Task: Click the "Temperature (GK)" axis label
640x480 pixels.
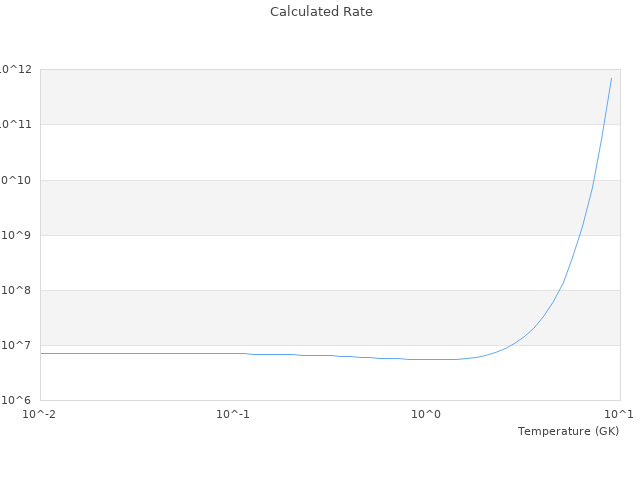Action: pos(568,431)
